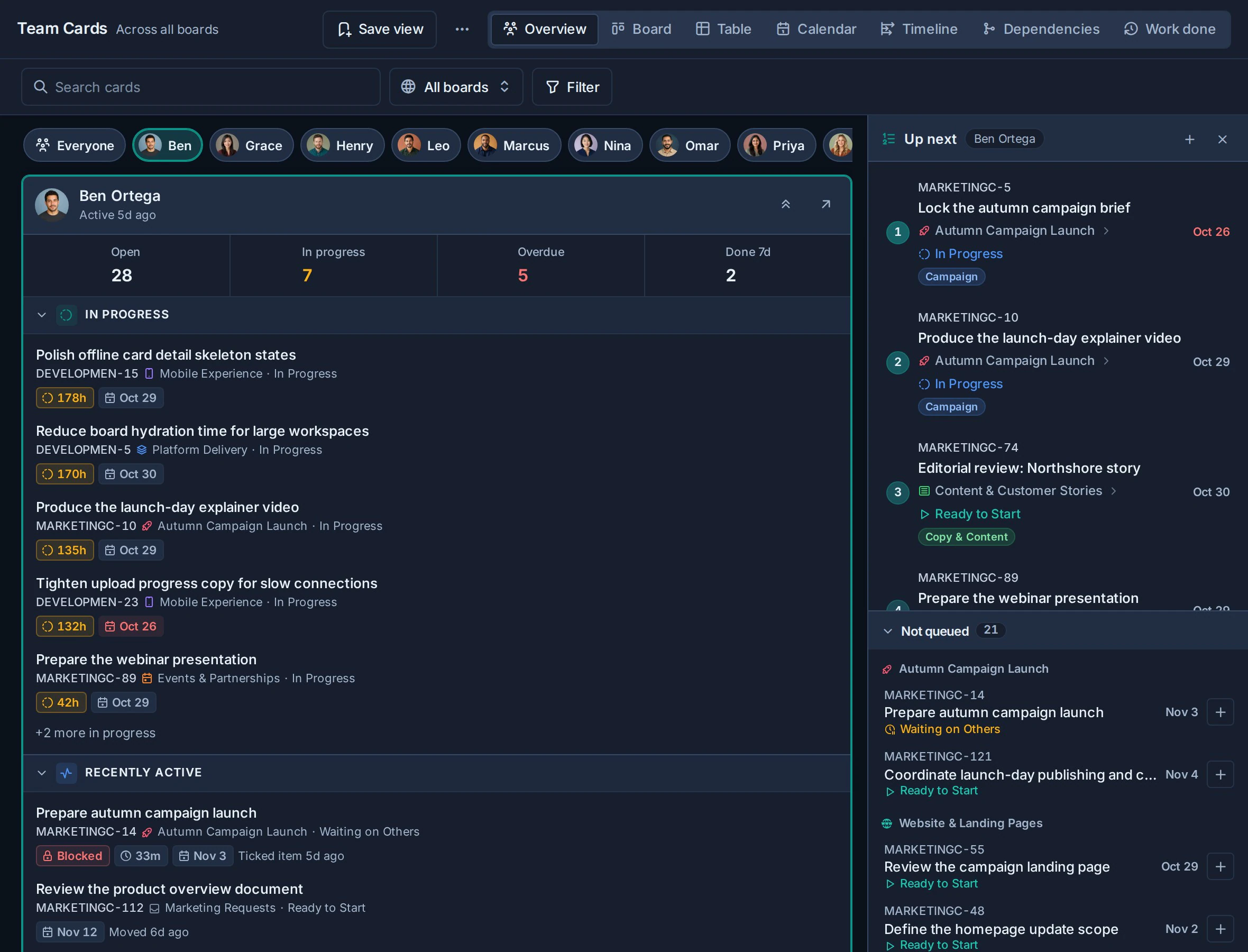Viewport: 1248px width, 952px height.
Task: Show +2 more in progress cards
Action: coord(95,733)
